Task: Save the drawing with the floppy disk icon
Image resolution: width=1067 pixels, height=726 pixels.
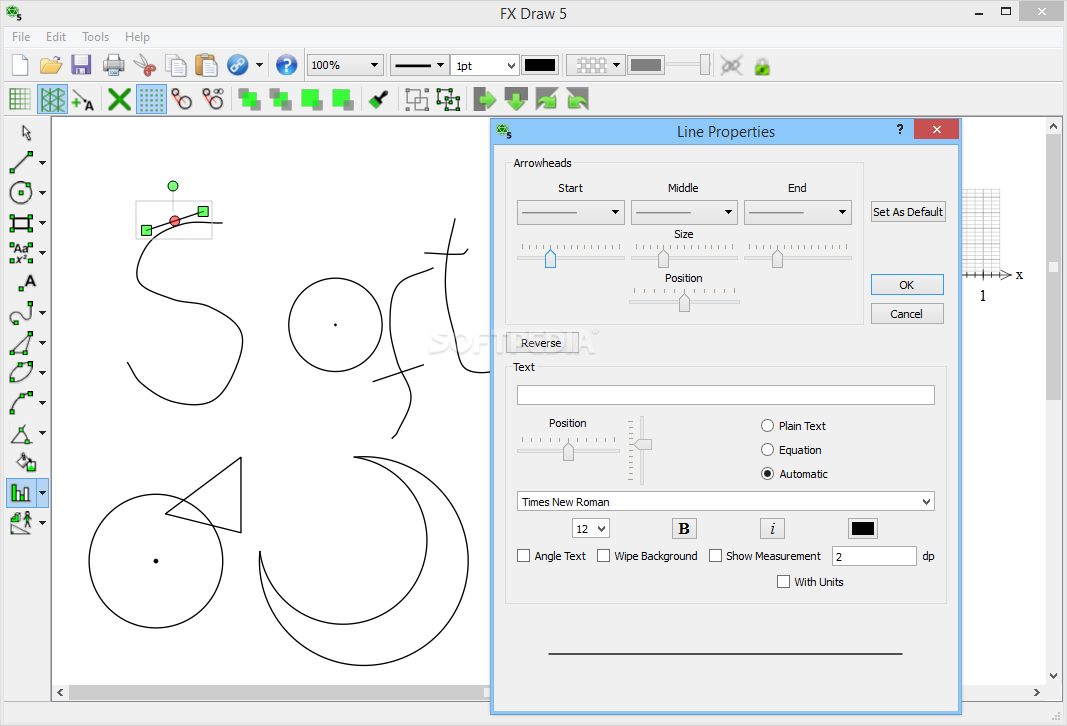Action: pyautogui.click(x=81, y=65)
